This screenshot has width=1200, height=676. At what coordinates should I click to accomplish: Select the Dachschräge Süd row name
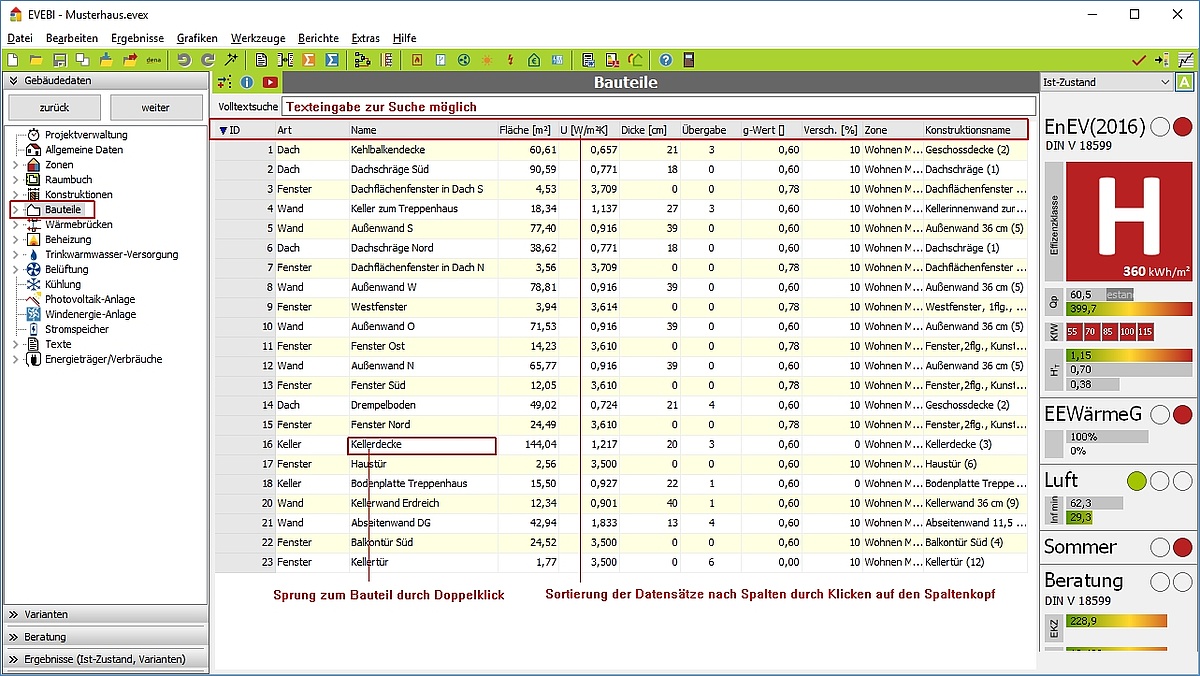(422, 169)
